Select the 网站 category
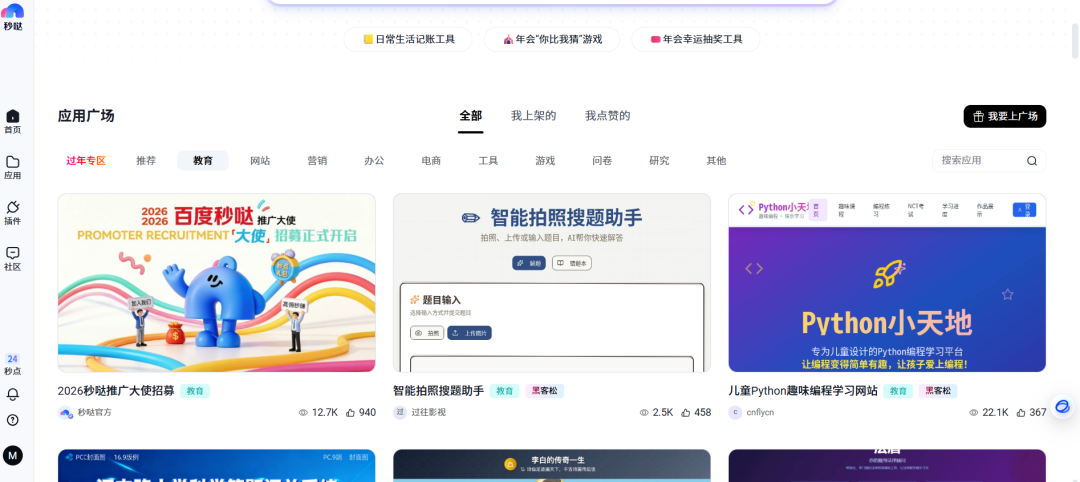 (x=260, y=160)
